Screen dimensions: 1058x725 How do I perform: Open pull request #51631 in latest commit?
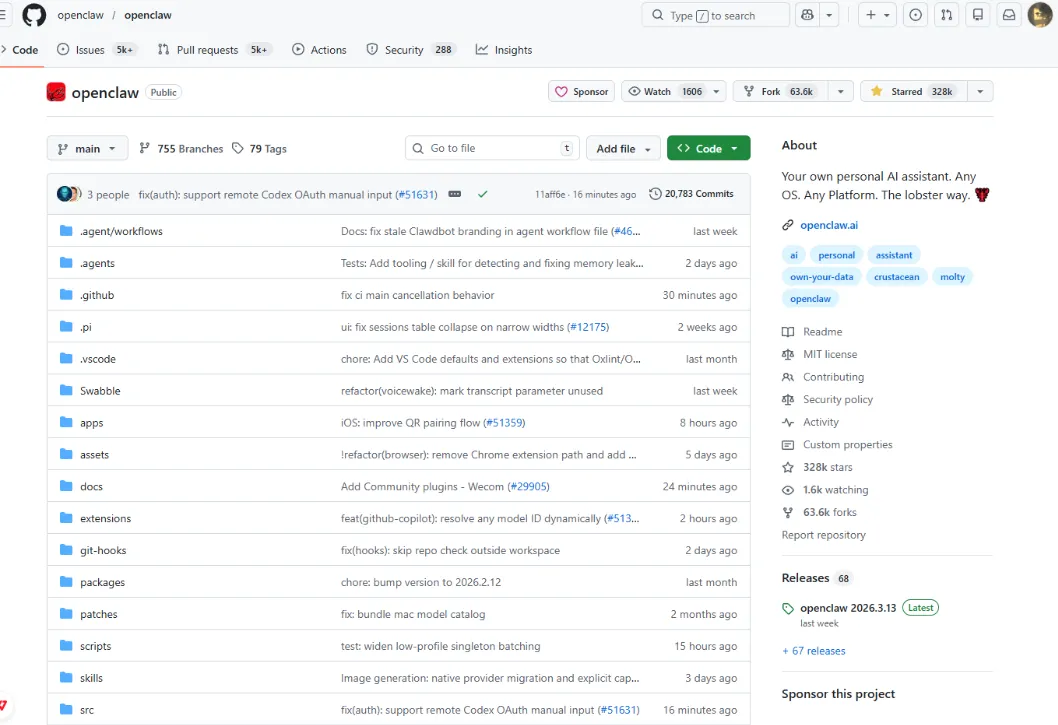click(x=416, y=194)
